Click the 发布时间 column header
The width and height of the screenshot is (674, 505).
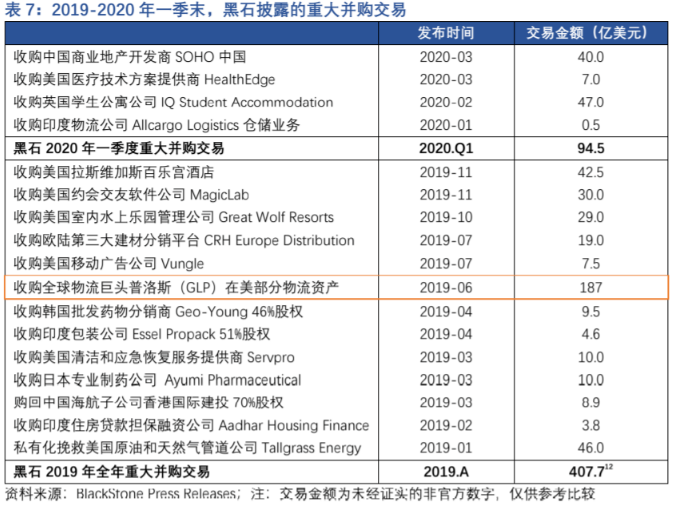coord(446,33)
